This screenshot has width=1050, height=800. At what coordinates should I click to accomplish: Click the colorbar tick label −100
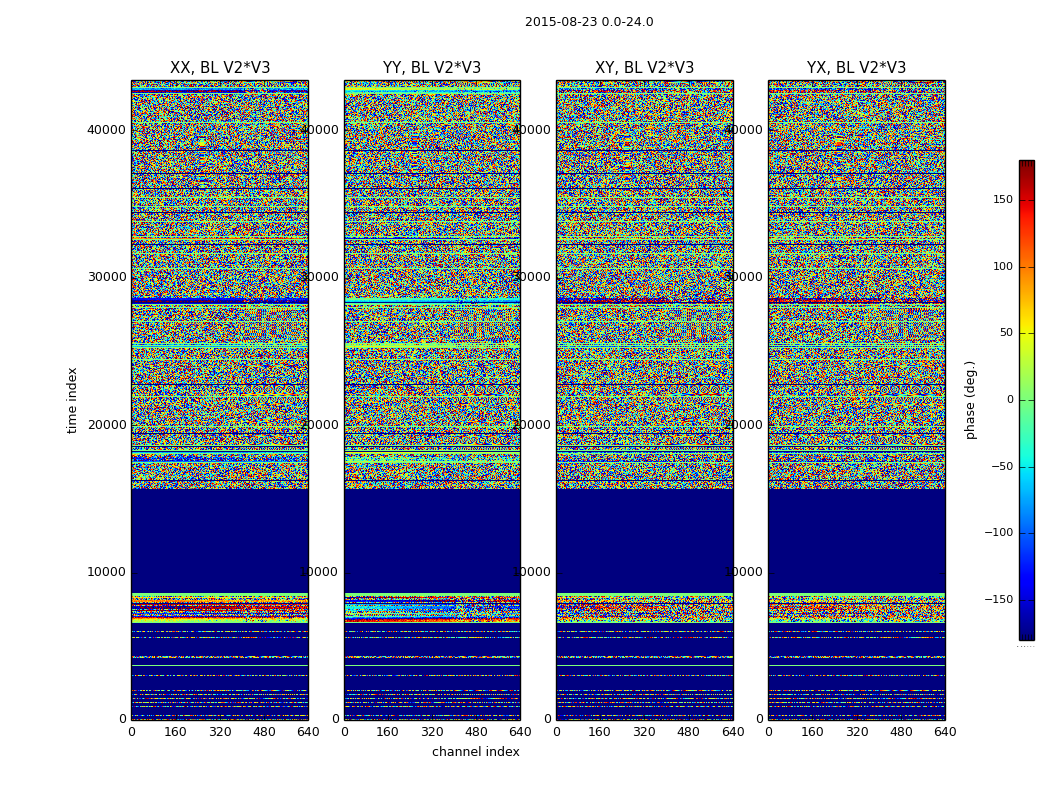click(998, 533)
